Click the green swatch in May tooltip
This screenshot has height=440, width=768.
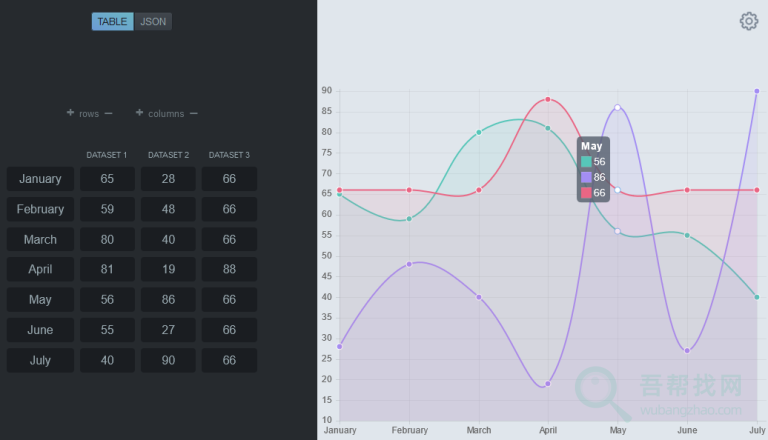pos(586,161)
